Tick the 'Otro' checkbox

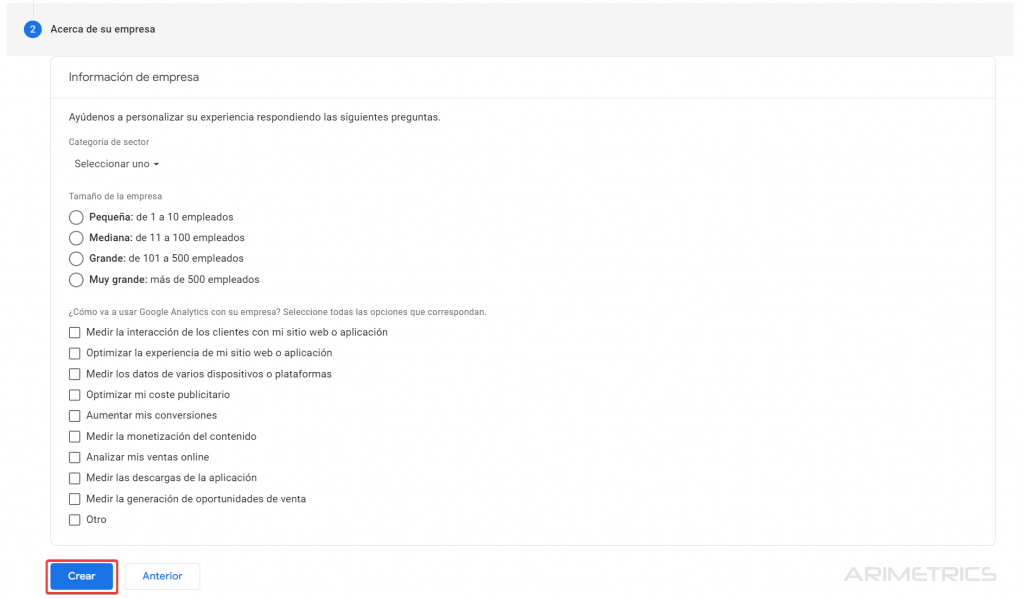pyautogui.click(x=74, y=520)
